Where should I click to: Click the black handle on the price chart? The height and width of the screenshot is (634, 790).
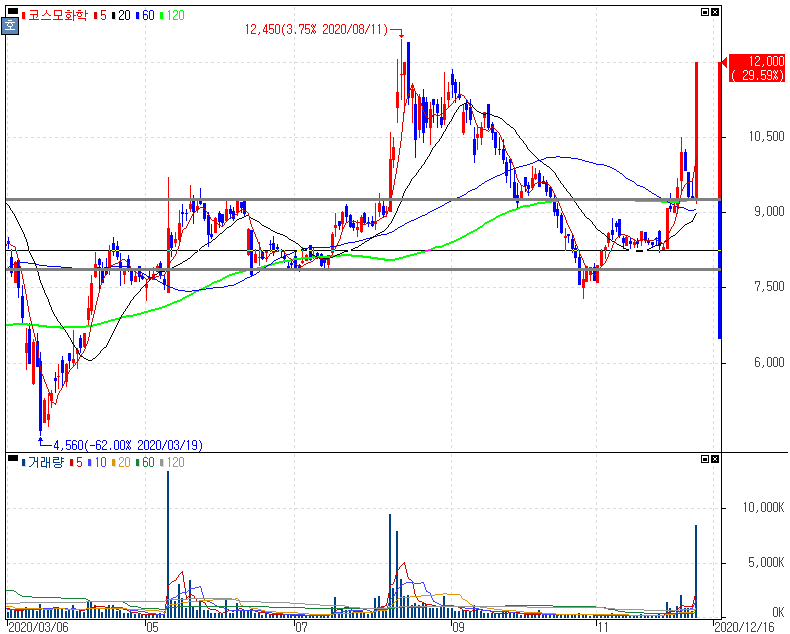coord(13,11)
